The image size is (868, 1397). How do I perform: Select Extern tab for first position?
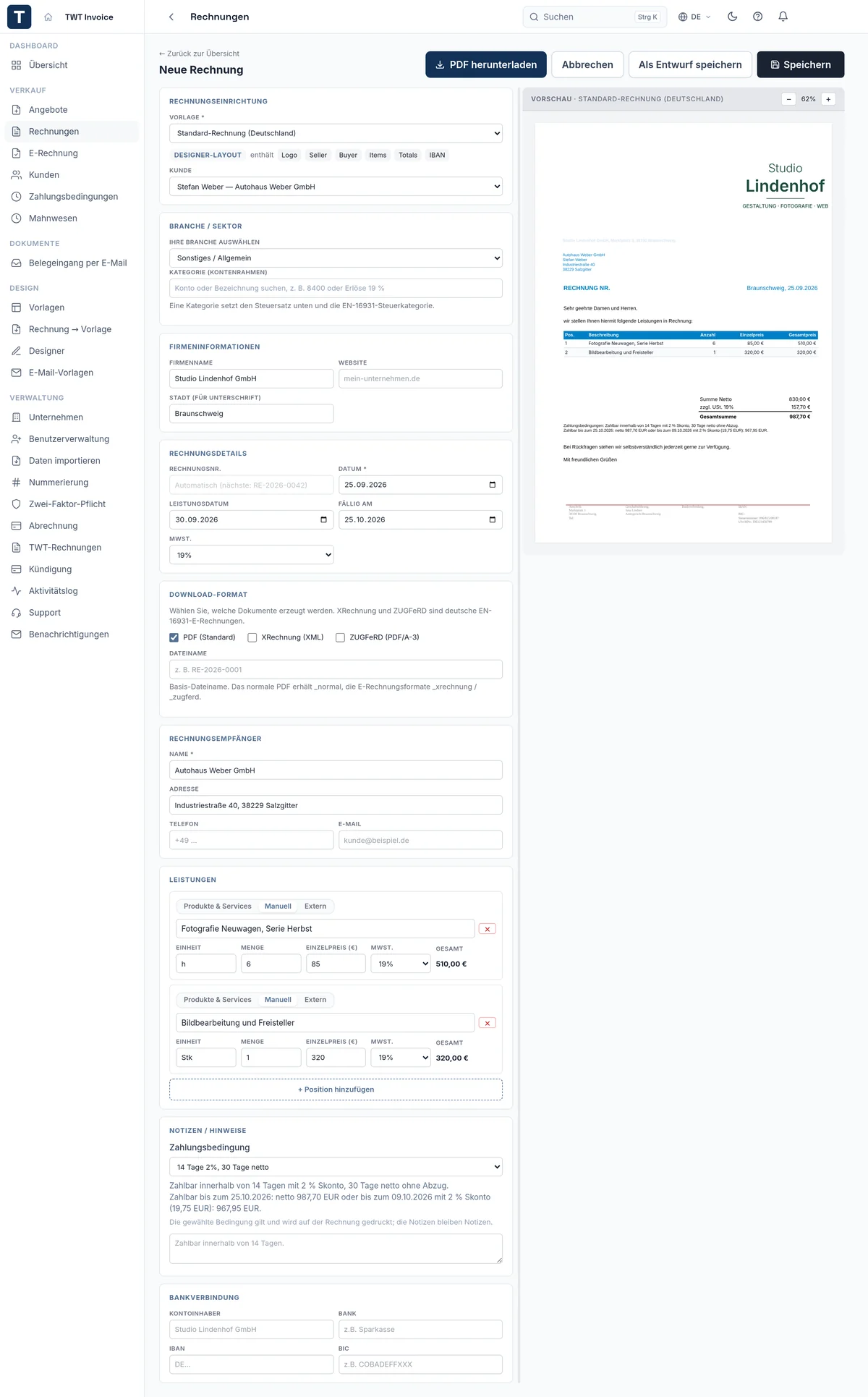pos(315,906)
